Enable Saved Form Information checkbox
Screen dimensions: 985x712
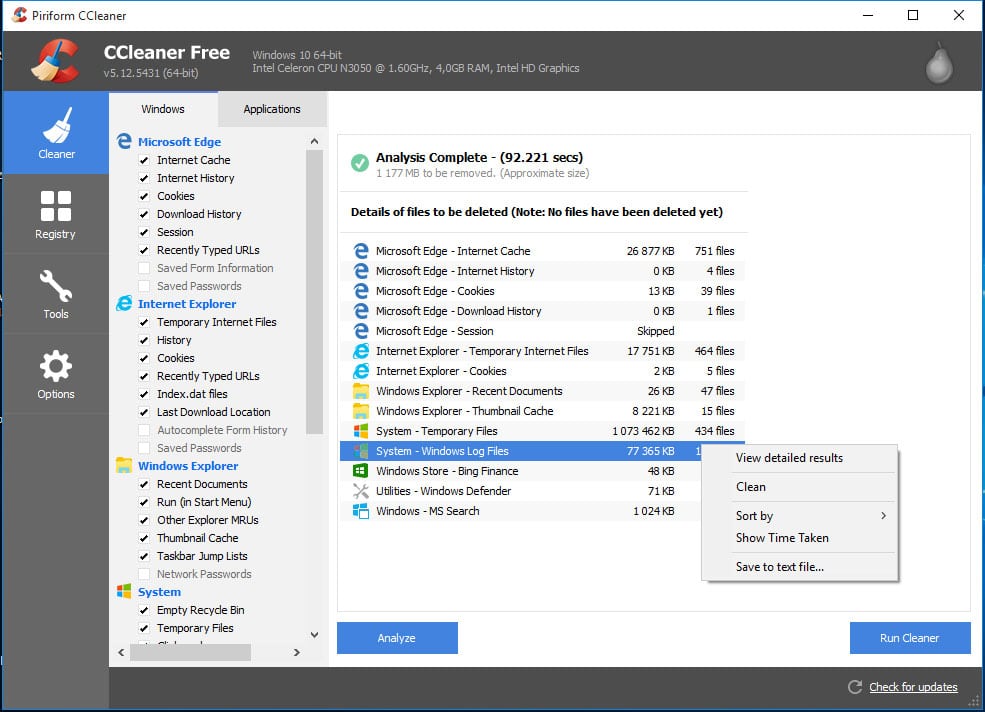pos(144,268)
